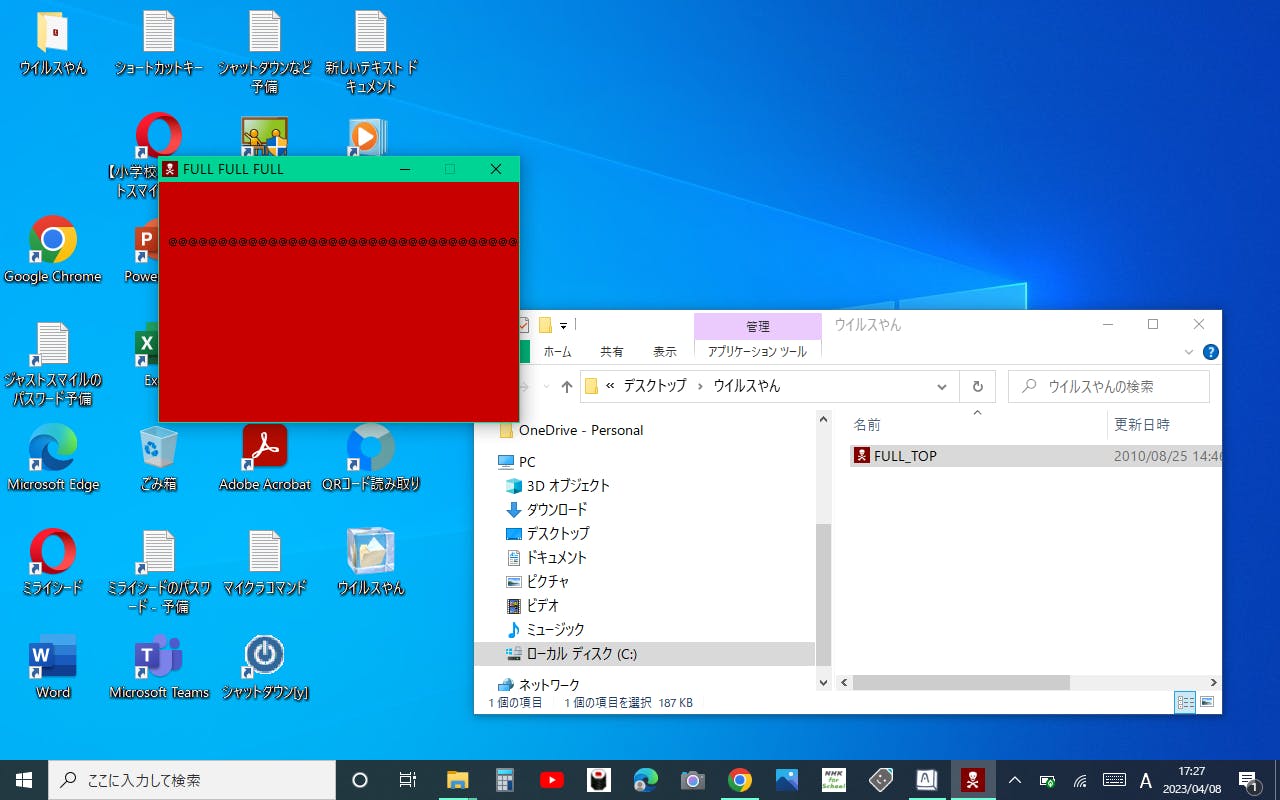Switch to details view in Explorer status bar

tap(1185, 702)
